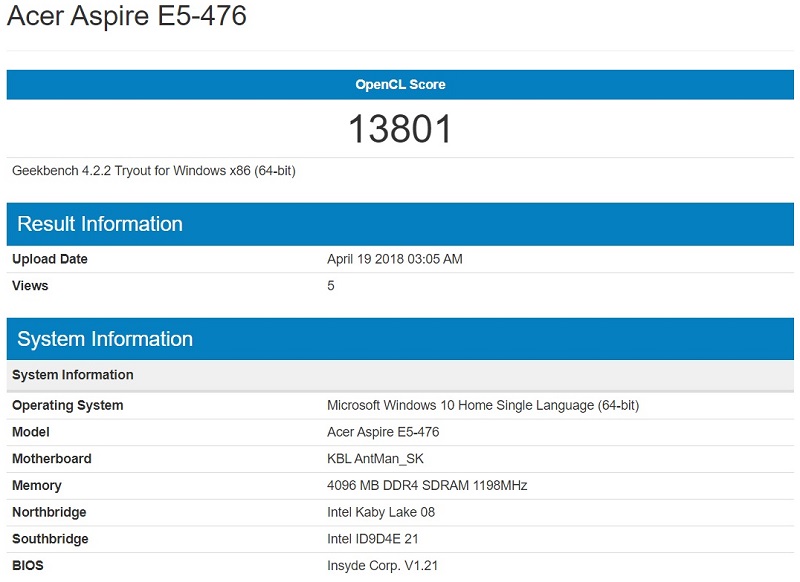The width and height of the screenshot is (800, 582).
Task: Click the Acer Aspire E5-476 model value
Action: 383,432
